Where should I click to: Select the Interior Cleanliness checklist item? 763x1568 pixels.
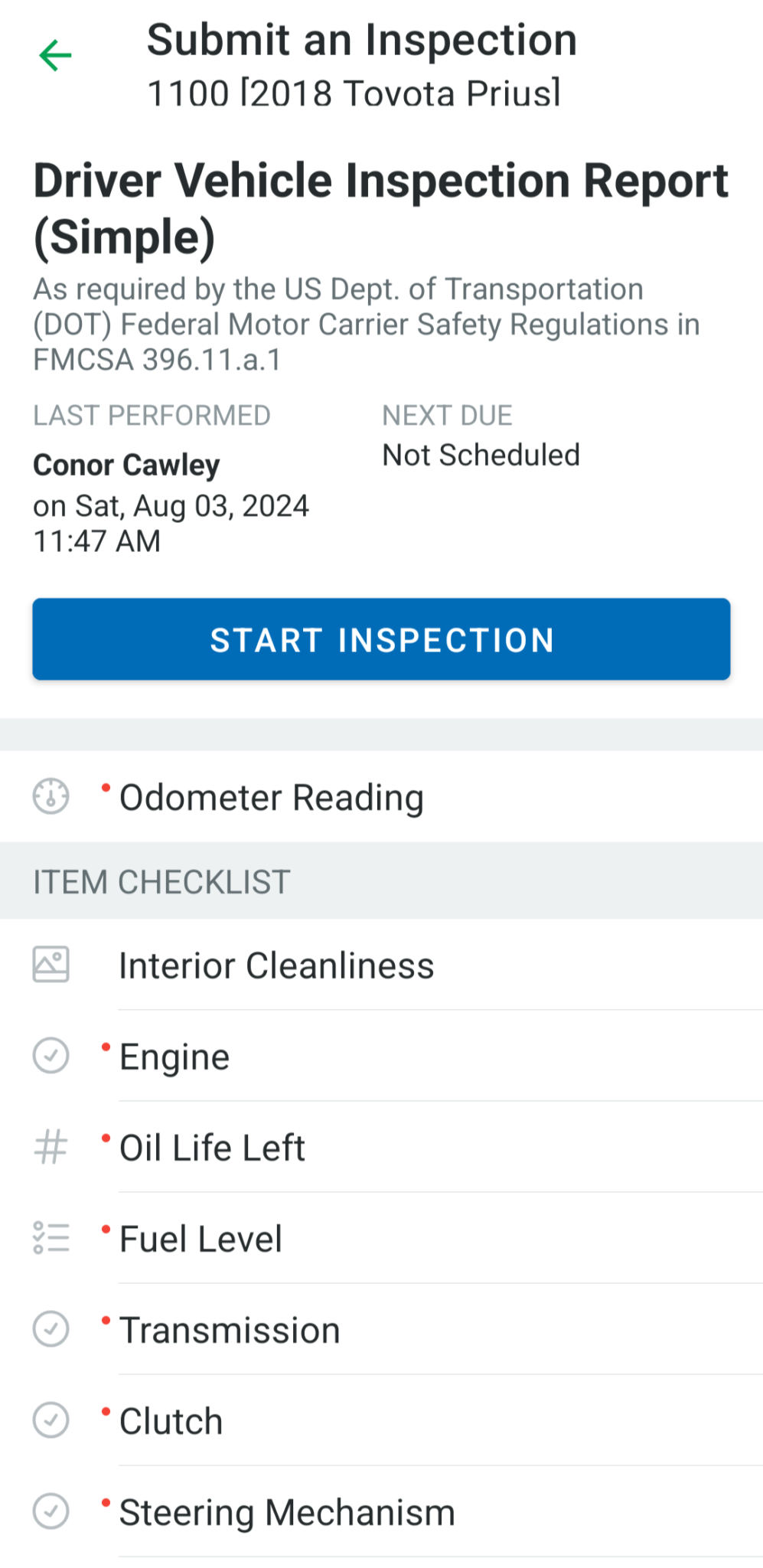tap(276, 964)
